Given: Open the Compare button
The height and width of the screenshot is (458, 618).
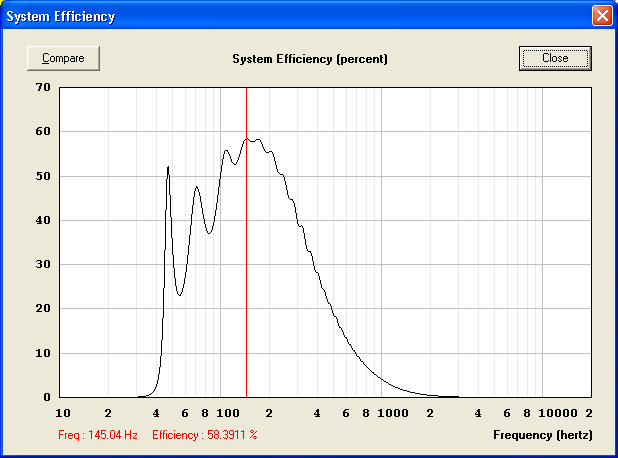Looking at the screenshot, I should click(x=63, y=58).
